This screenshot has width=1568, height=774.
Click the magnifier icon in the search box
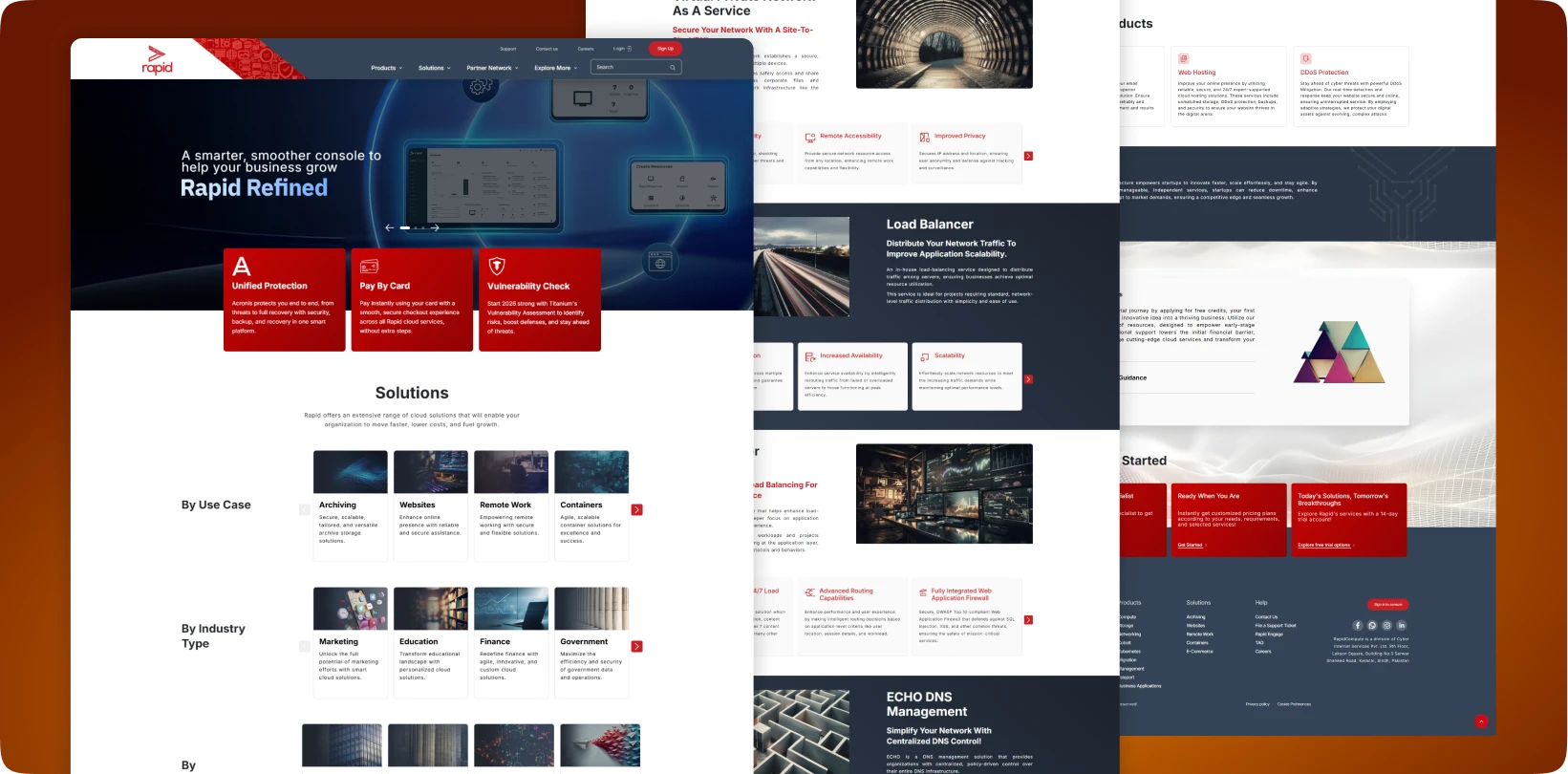point(673,68)
